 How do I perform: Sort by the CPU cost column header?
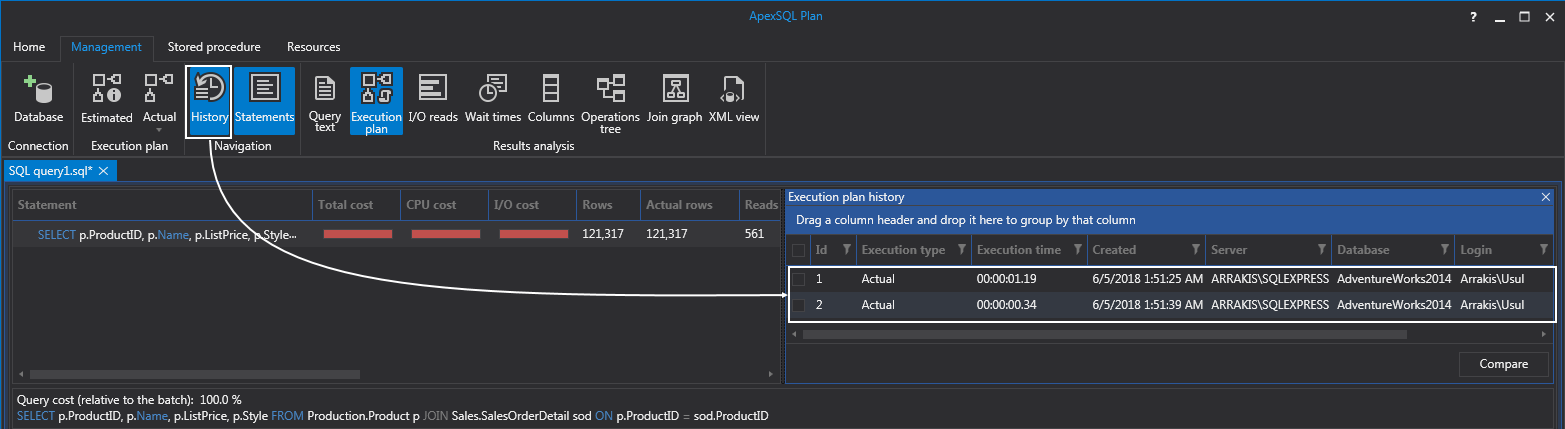(444, 205)
